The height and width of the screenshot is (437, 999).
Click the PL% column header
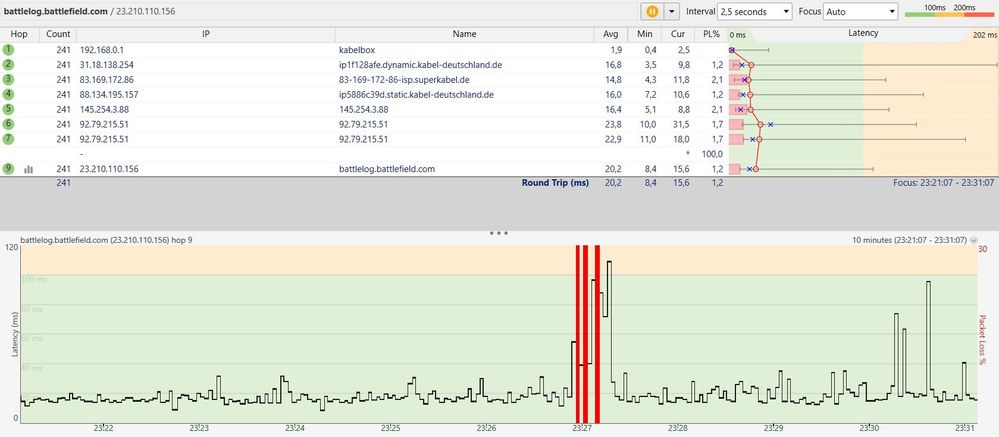[711, 34]
